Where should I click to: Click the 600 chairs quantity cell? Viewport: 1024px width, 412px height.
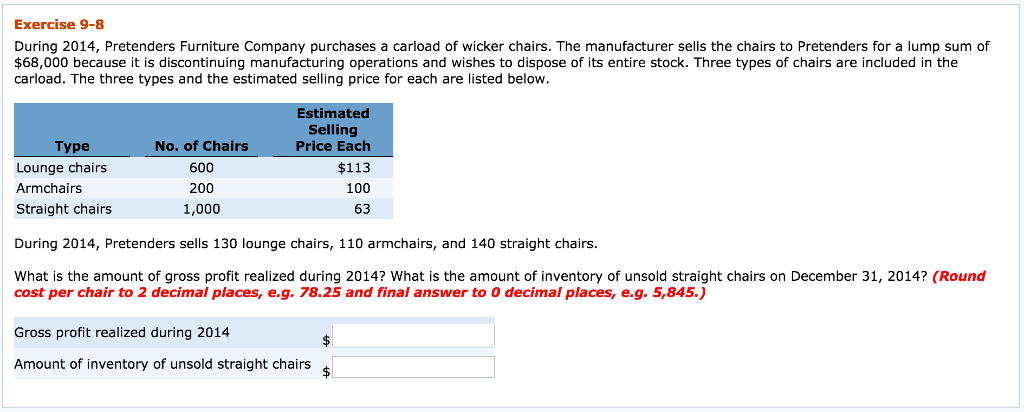201,168
